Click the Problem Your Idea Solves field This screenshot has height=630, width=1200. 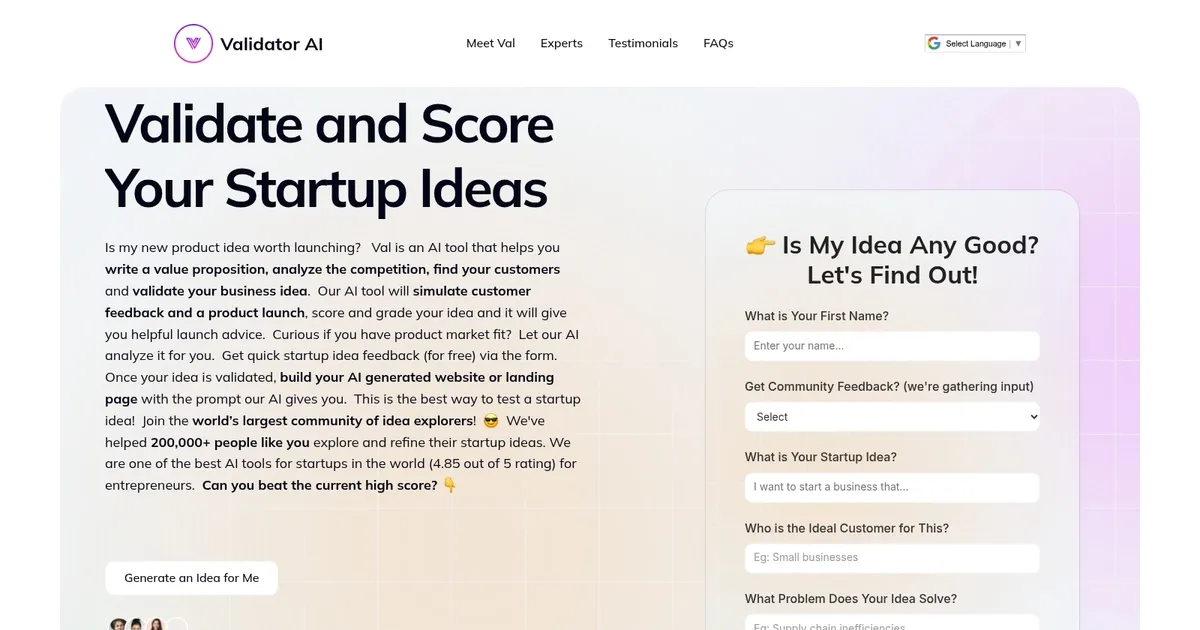[891, 624]
